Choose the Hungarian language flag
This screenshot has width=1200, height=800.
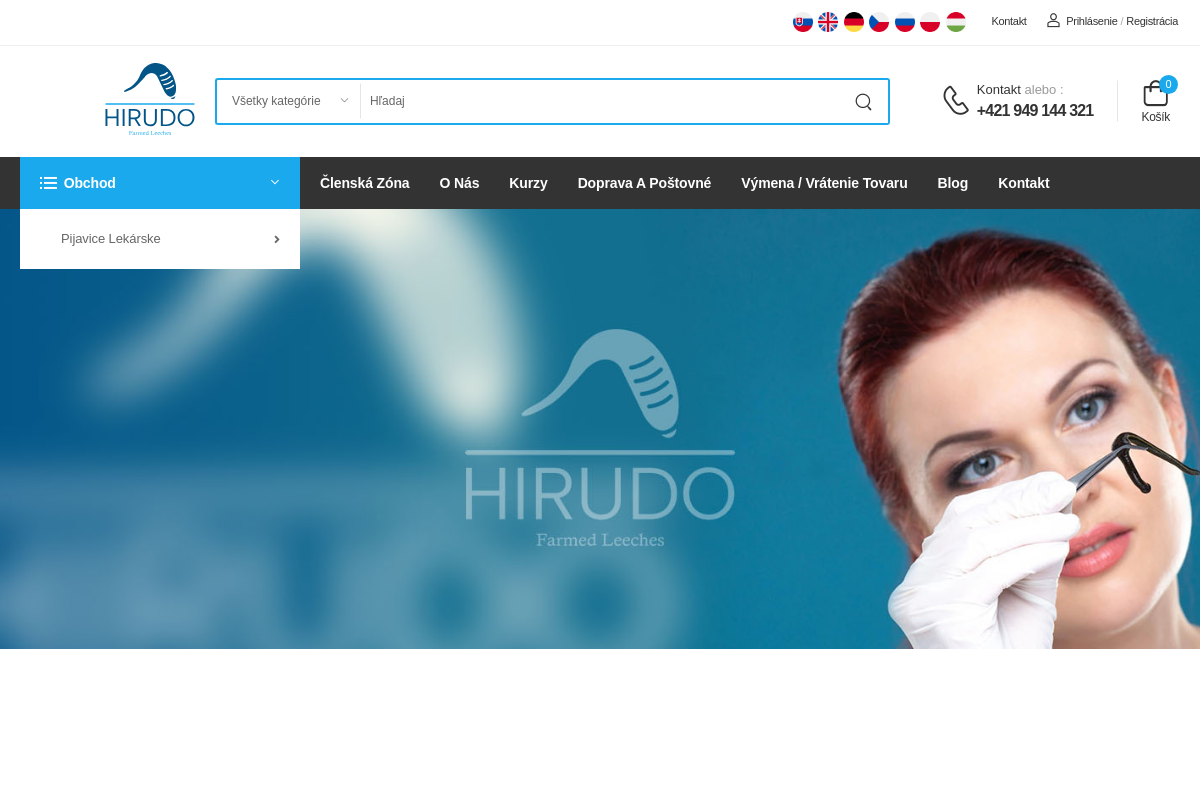955,21
